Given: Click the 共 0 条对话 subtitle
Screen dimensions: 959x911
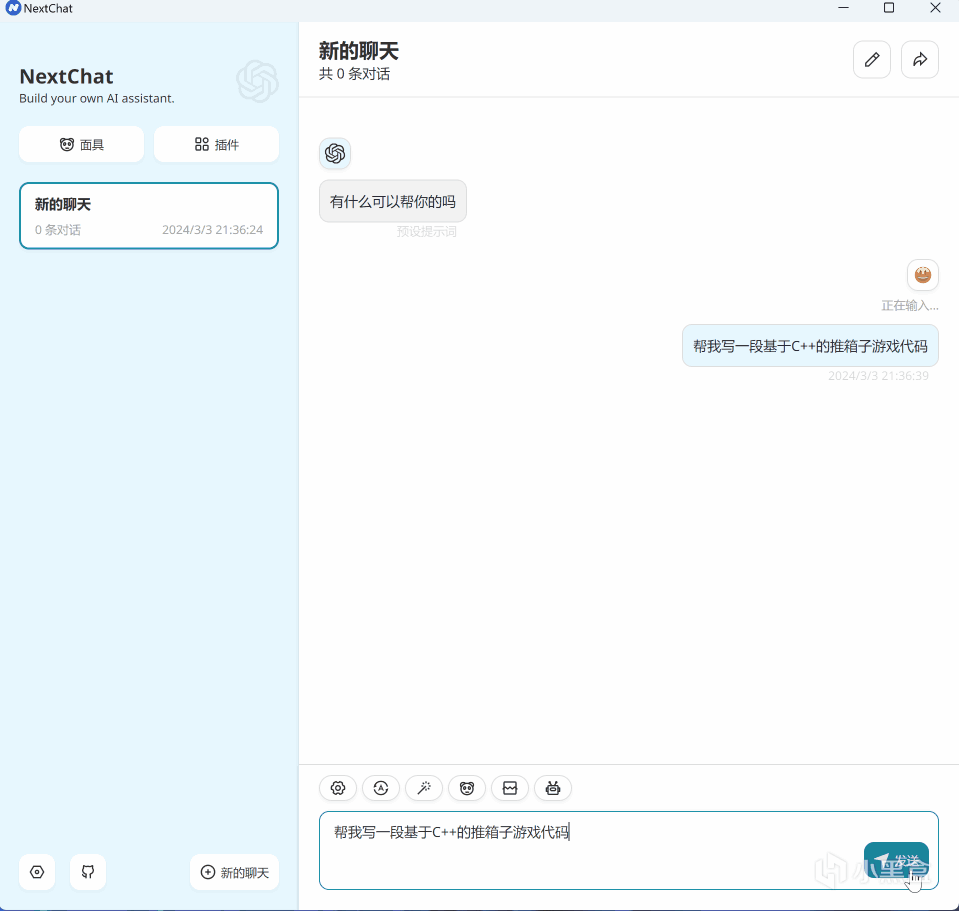Looking at the screenshot, I should 354,74.
